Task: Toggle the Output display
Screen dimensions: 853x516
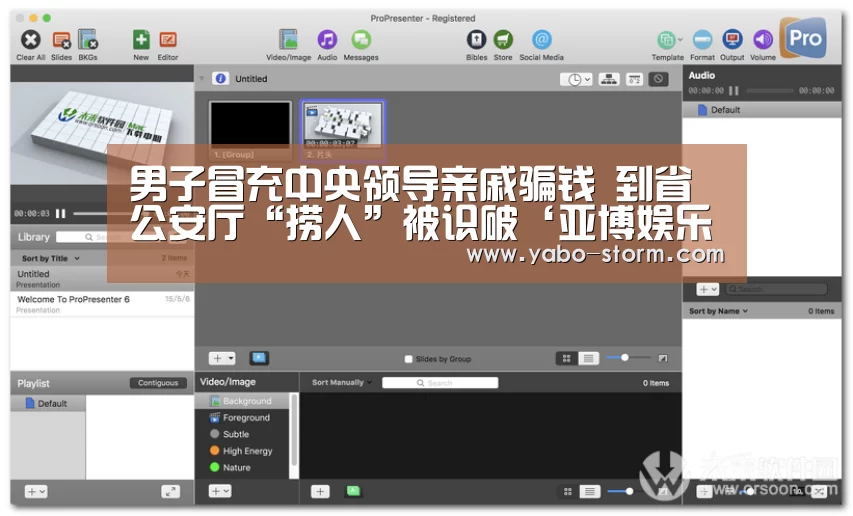Action: point(732,40)
